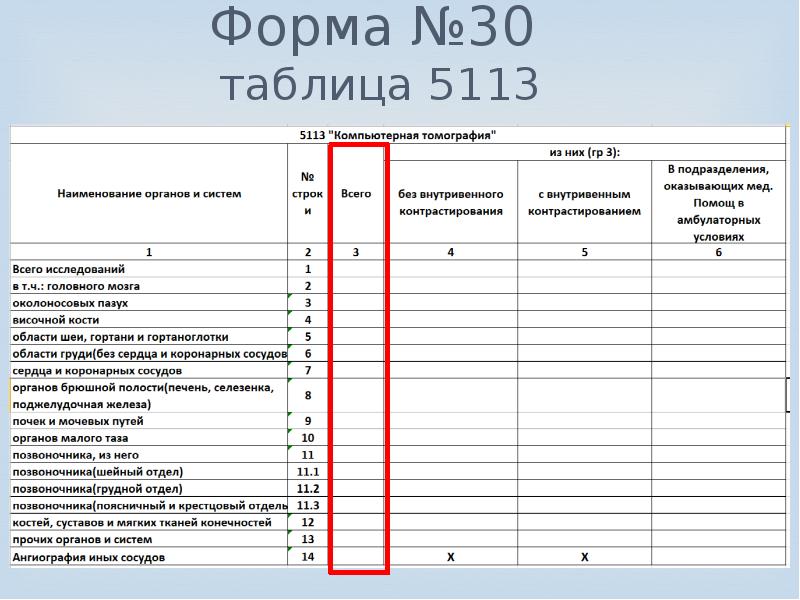The width and height of the screenshot is (800, 600).
Task: Select the "без внутривенного контрастирования" header cell
Action: [451, 203]
